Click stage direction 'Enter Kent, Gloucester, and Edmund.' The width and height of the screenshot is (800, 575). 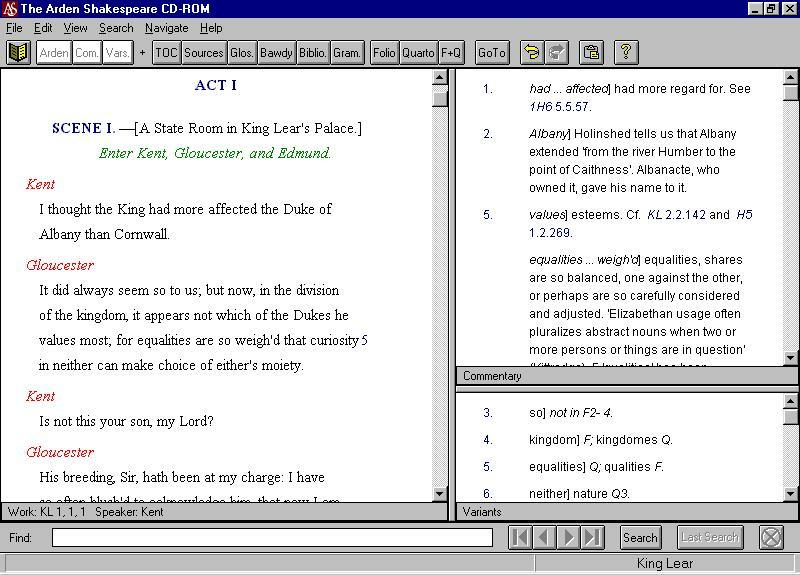[215, 153]
